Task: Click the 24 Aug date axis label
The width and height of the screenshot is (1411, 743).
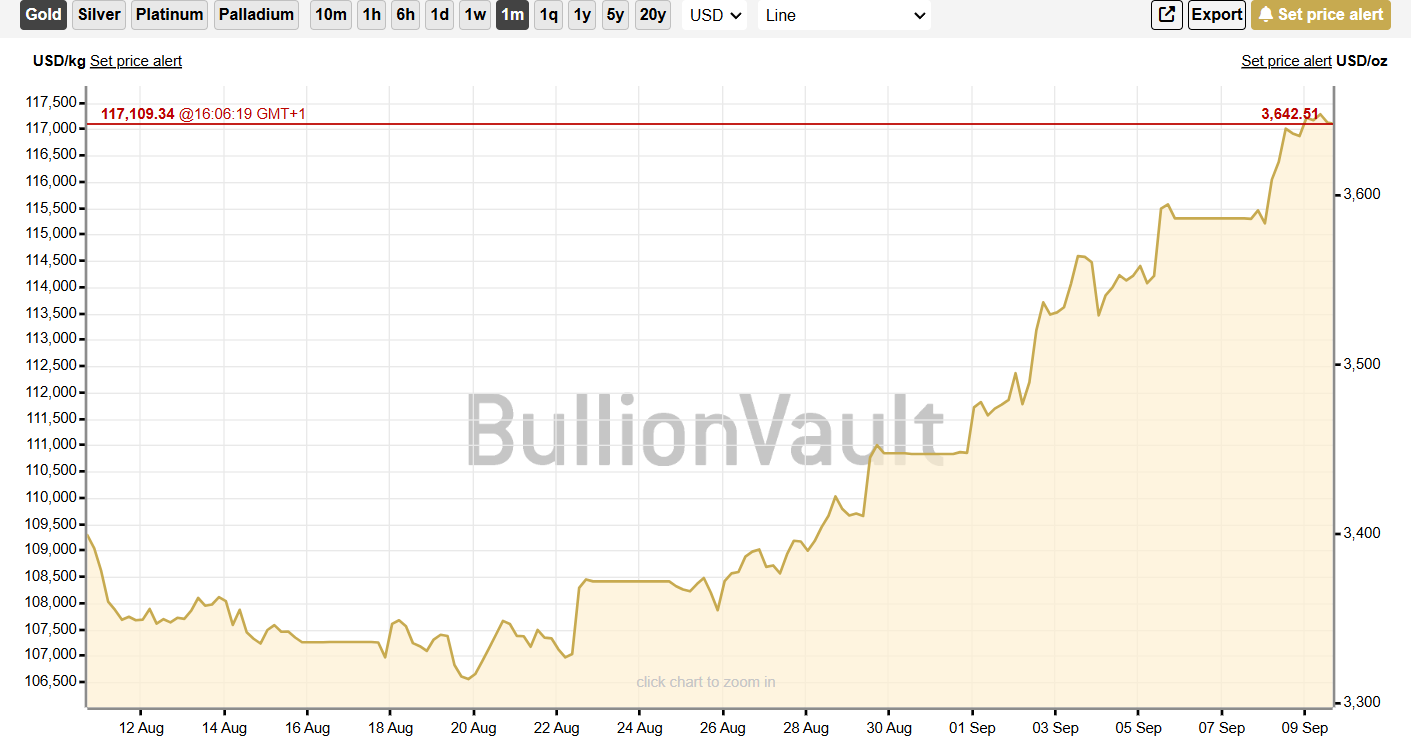Action: click(x=639, y=727)
